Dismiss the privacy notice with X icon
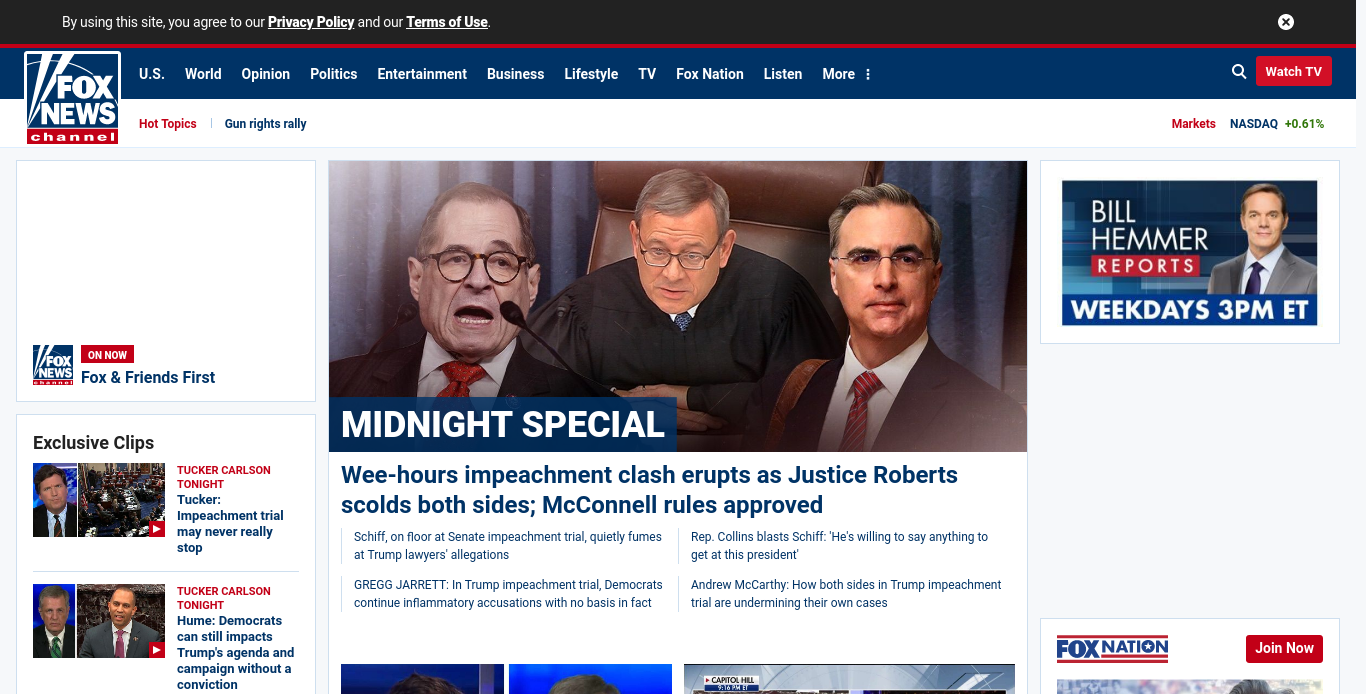 click(1286, 22)
